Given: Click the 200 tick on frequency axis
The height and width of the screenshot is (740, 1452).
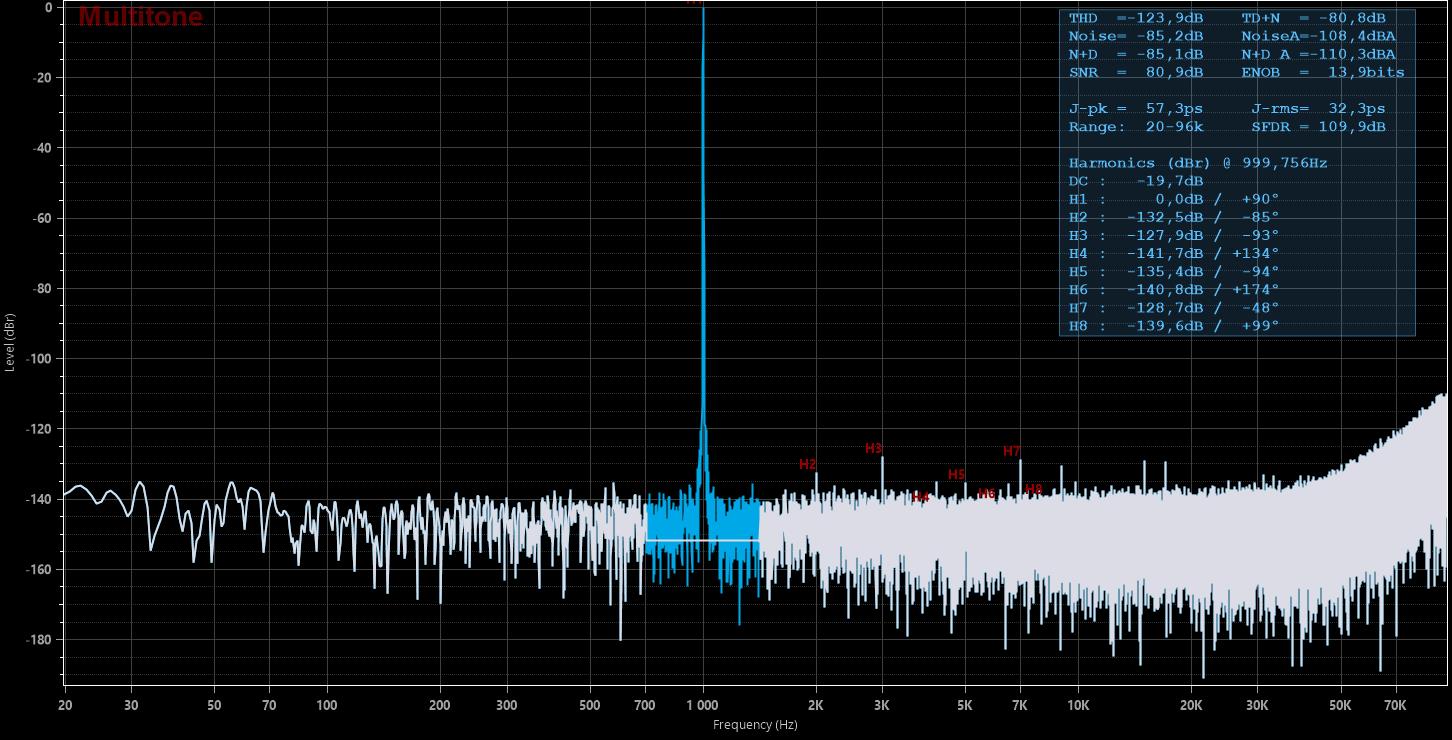Looking at the screenshot, I should click(440, 705).
